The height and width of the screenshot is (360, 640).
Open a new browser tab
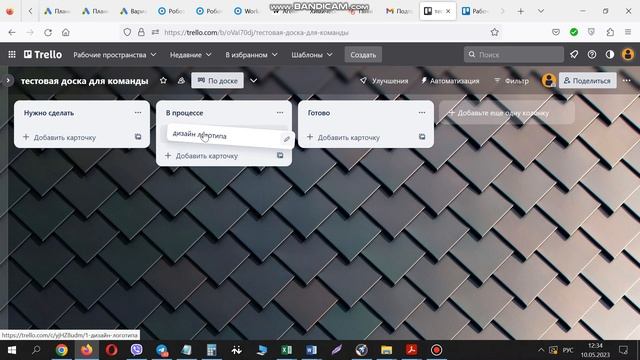(x=520, y=11)
